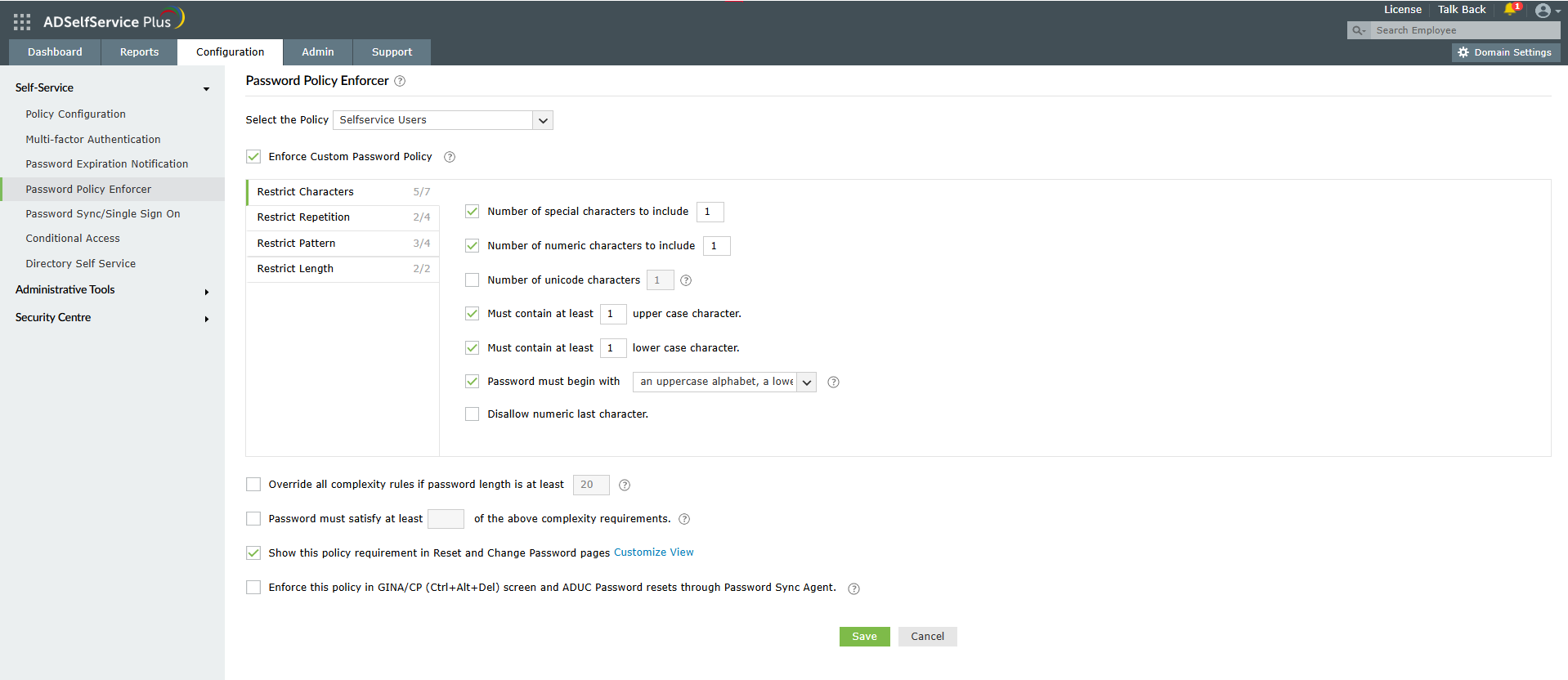Click help icon for GINA/CP enforcement option
This screenshot has width=1568, height=680.
(853, 588)
